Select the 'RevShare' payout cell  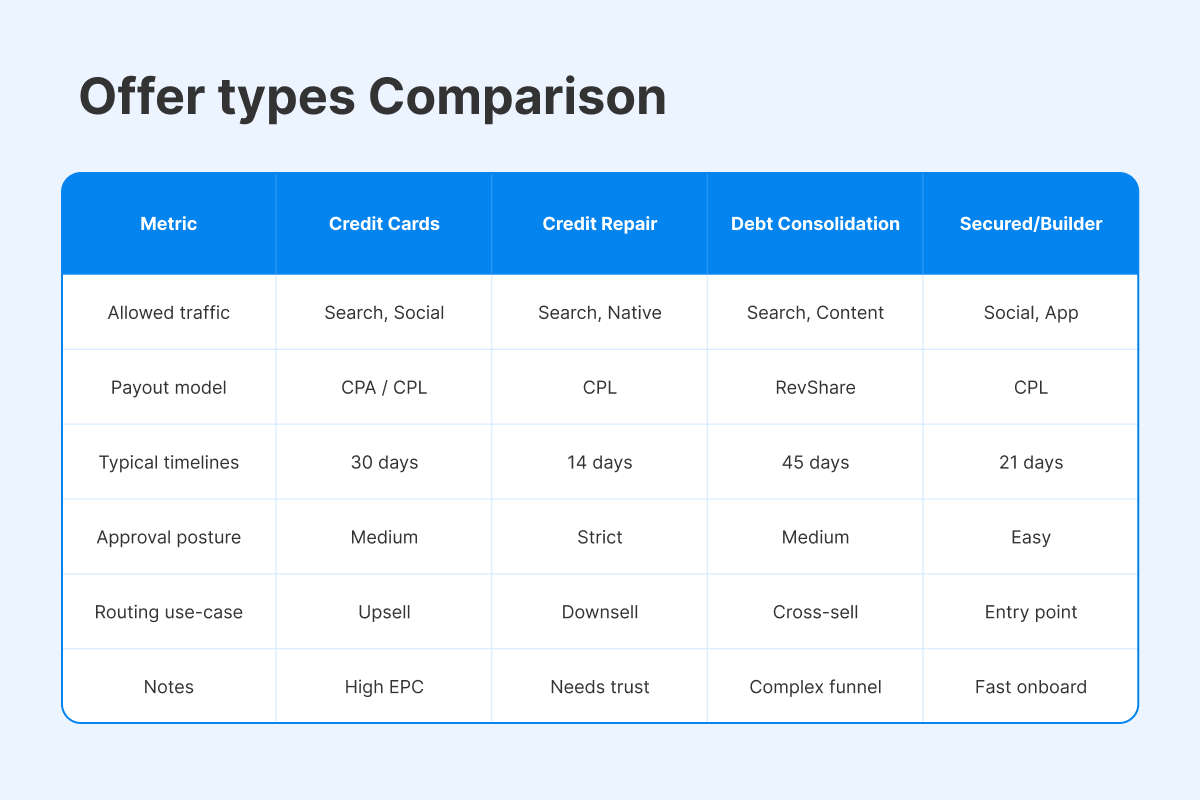815,388
